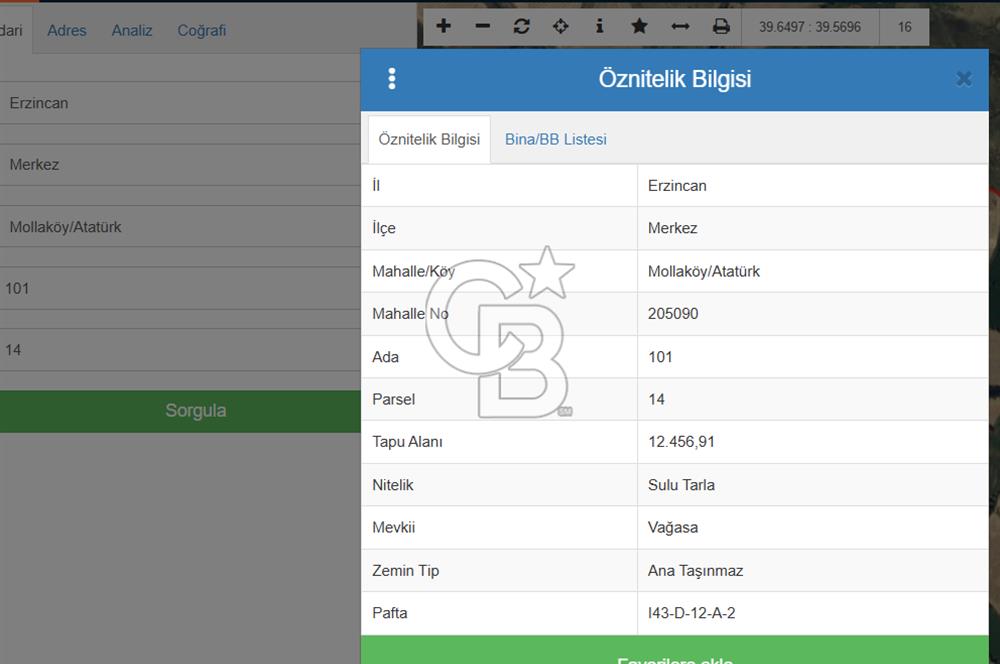Select the Nitelik value Sulu Tarla

pos(681,485)
